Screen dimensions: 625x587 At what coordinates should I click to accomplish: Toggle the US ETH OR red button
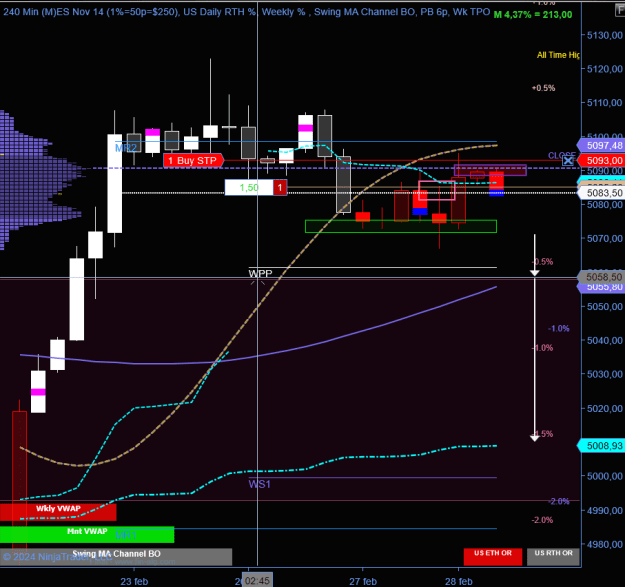pos(493,556)
